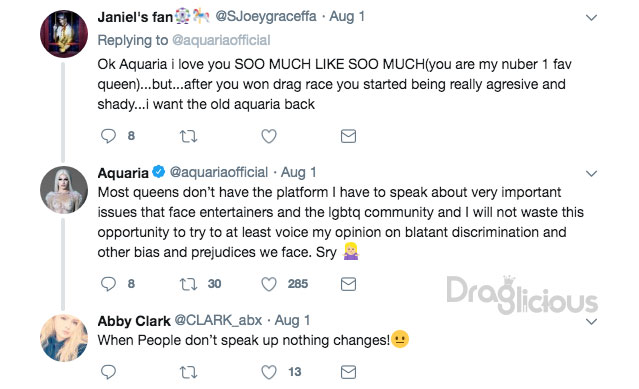Open the options chevron on Janiel's fan tweet
This screenshot has height=389, width=639.
pos(591,18)
